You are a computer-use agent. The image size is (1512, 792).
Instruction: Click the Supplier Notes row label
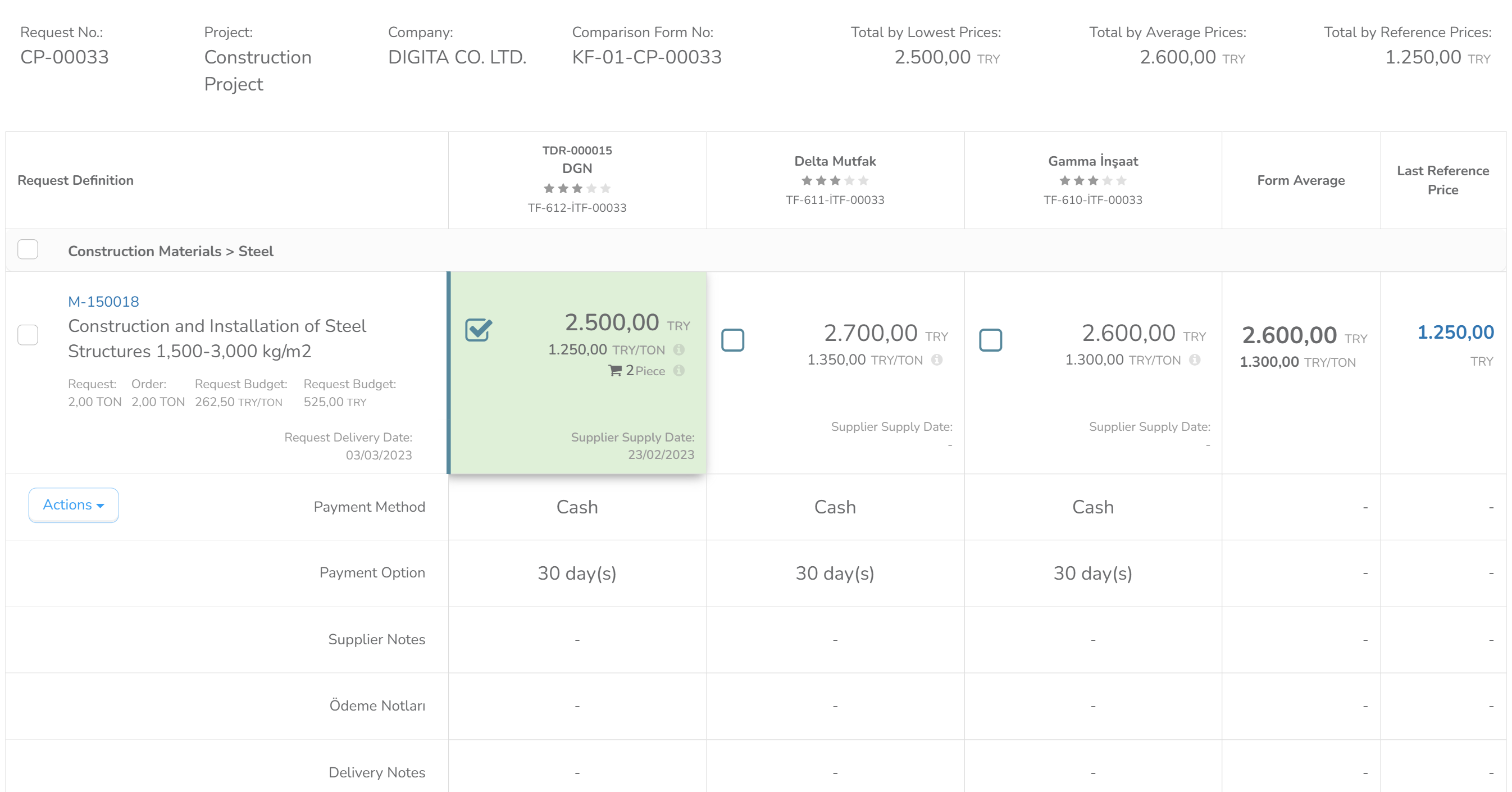tap(376, 639)
